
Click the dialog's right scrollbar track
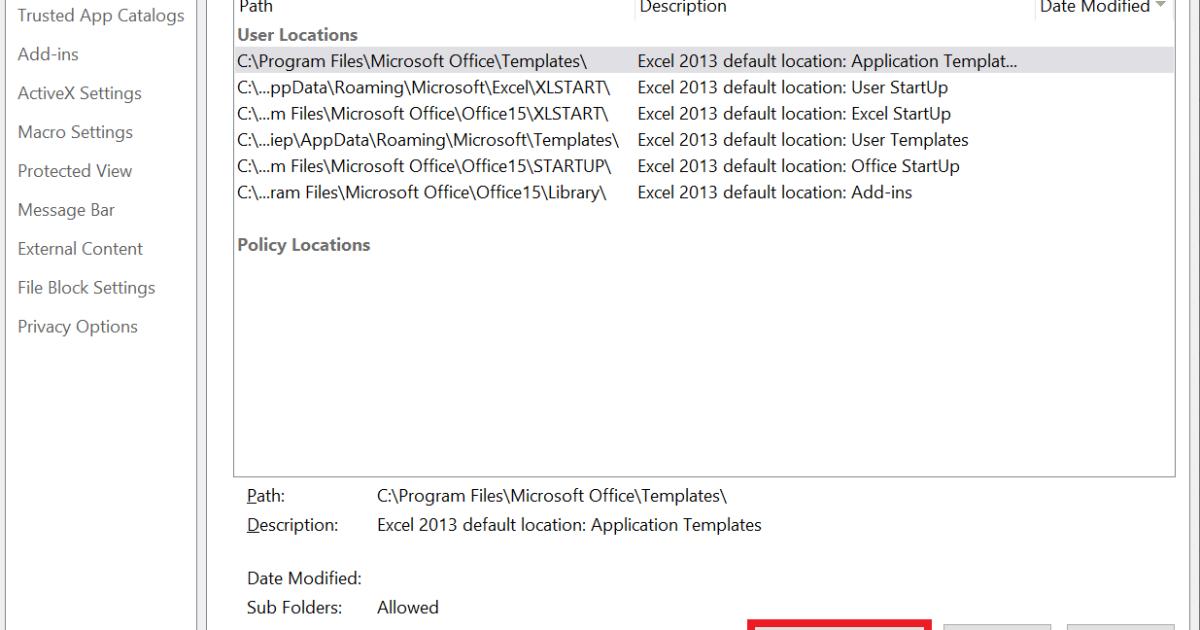tap(1193, 300)
